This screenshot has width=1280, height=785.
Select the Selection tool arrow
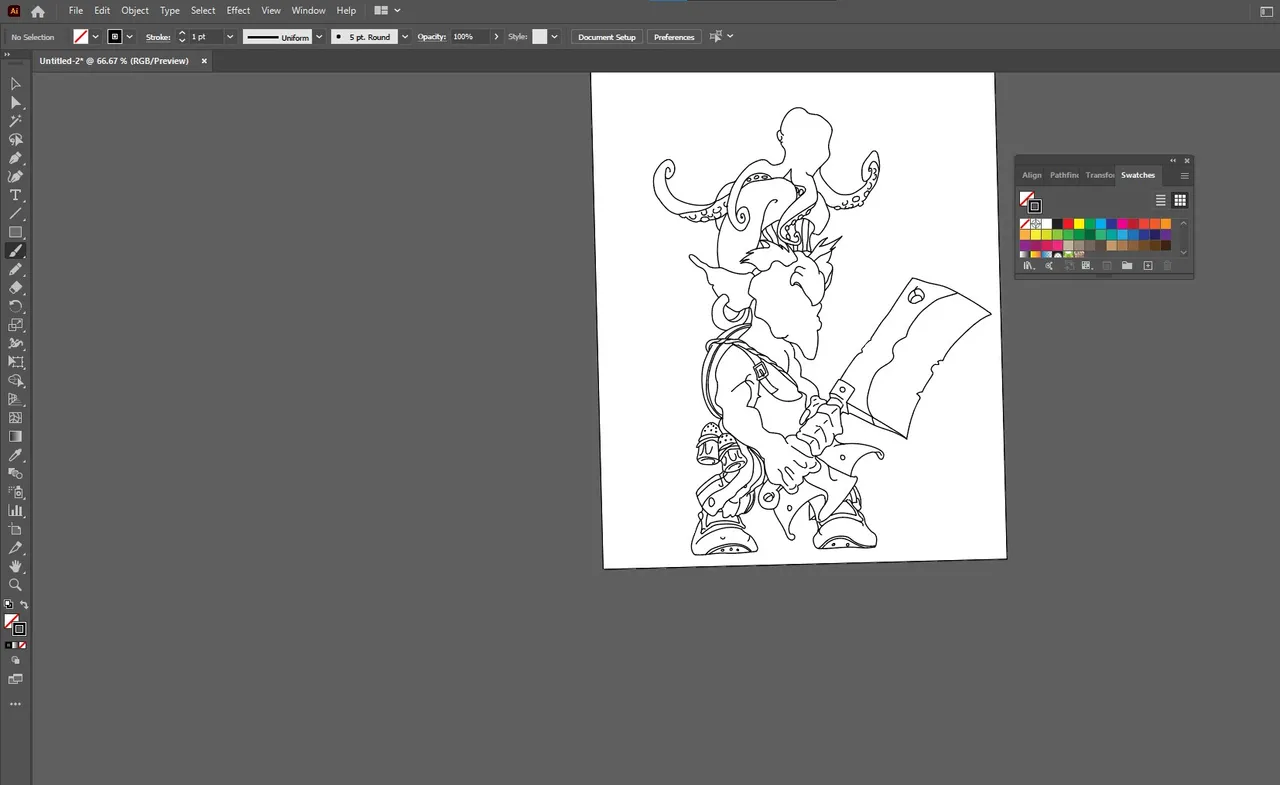pos(15,84)
